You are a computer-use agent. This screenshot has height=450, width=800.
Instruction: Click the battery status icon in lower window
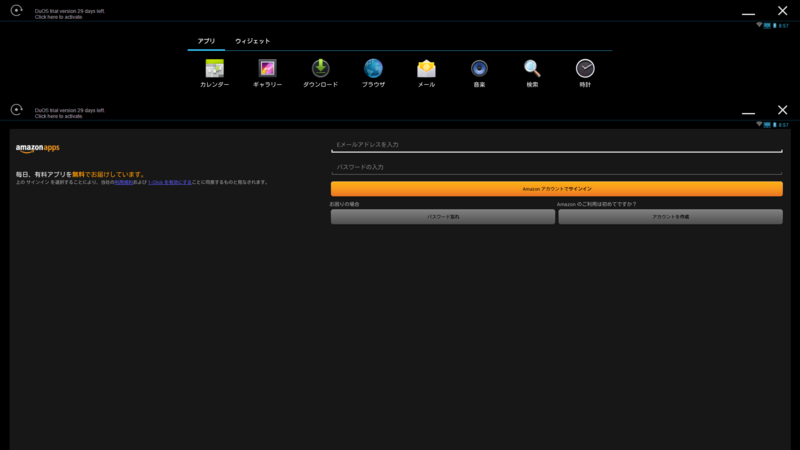(774, 124)
